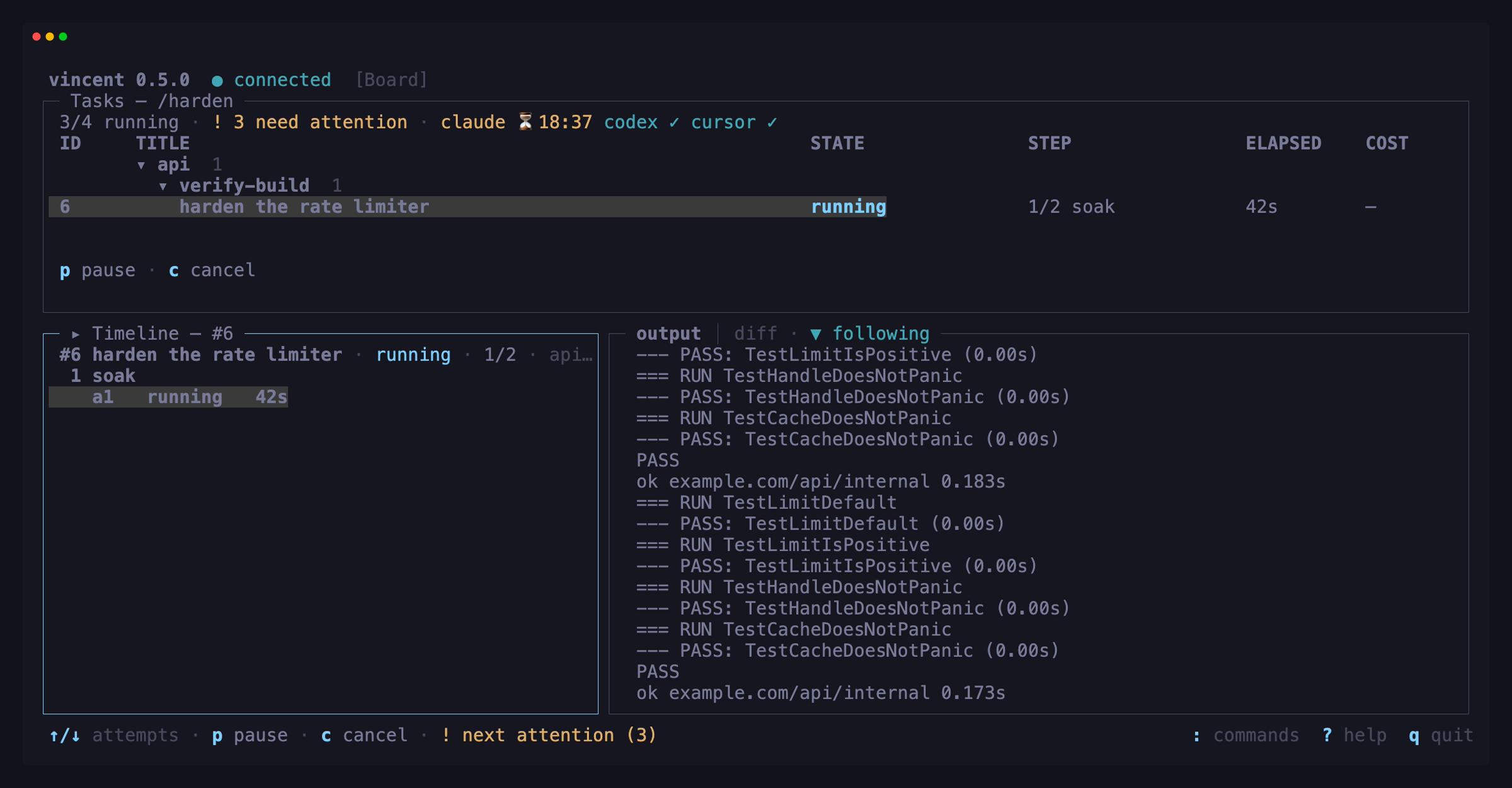Viewport: 1512px width, 788px height.
Task: Click the yellow window minimize button
Action: 50,37
